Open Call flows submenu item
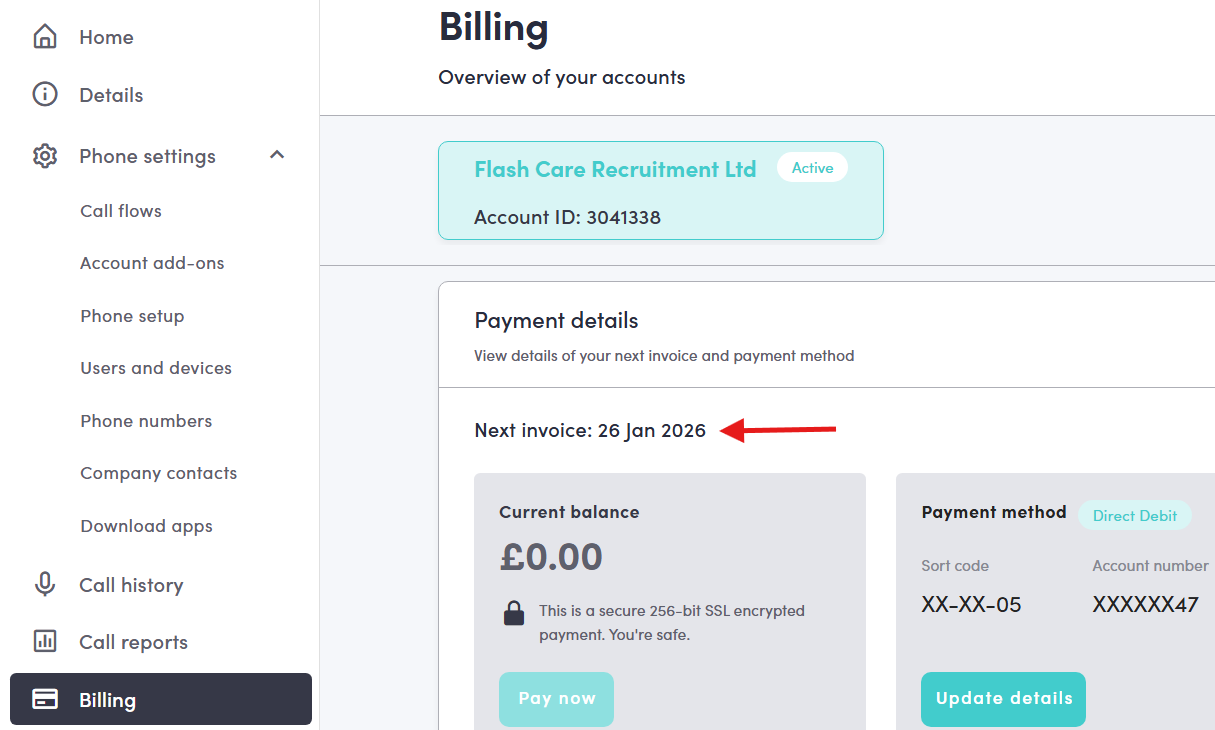Viewport: 1215px width, 730px height. point(121,211)
